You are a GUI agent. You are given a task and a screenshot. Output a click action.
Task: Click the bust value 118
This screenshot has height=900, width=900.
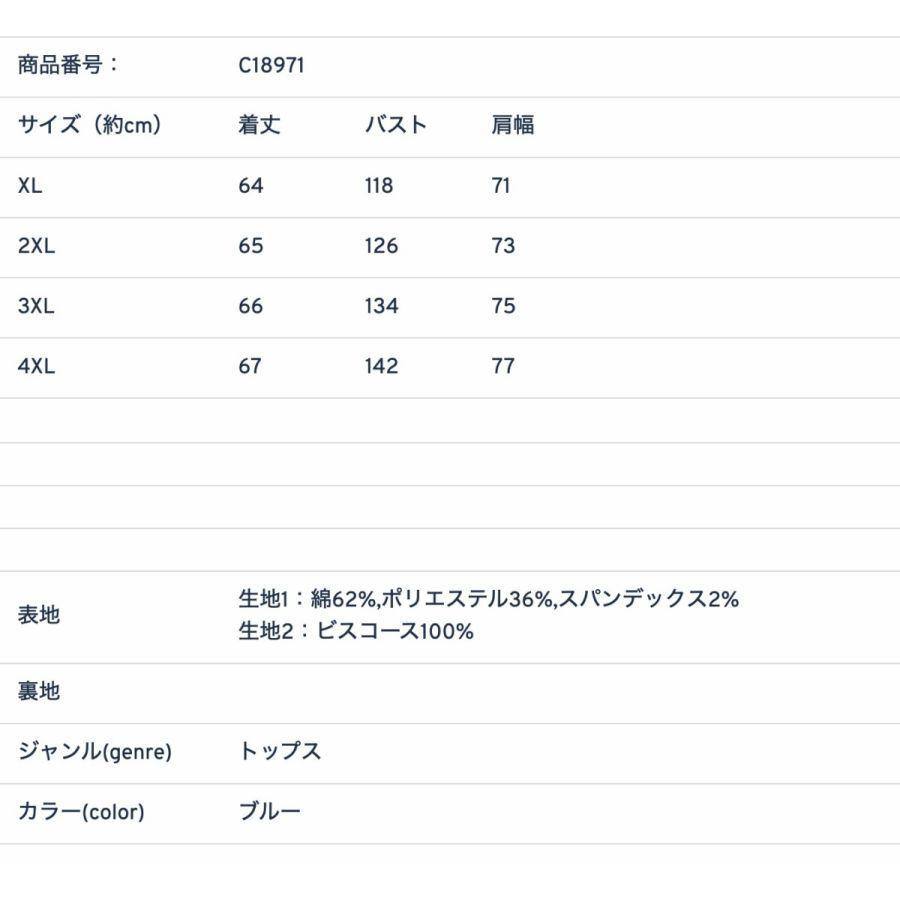pyautogui.click(x=379, y=186)
